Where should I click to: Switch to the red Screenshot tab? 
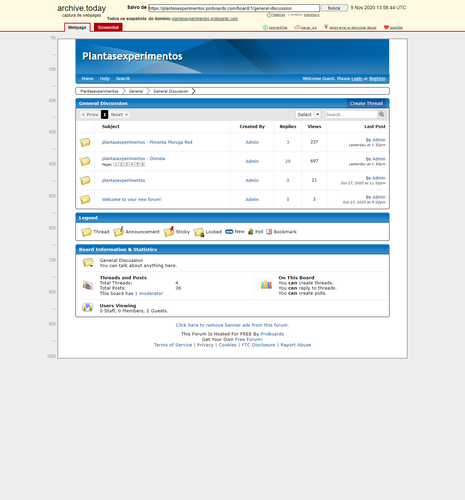pyautogui.click(x=108, y=27)
